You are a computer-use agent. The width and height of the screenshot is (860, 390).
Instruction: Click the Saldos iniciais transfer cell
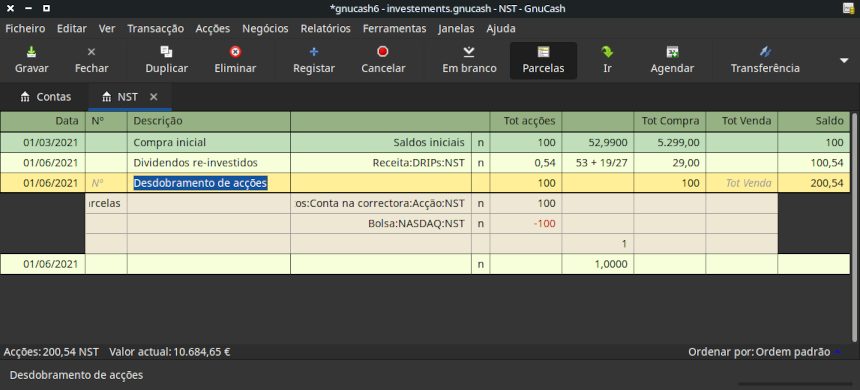coord(381,143)
